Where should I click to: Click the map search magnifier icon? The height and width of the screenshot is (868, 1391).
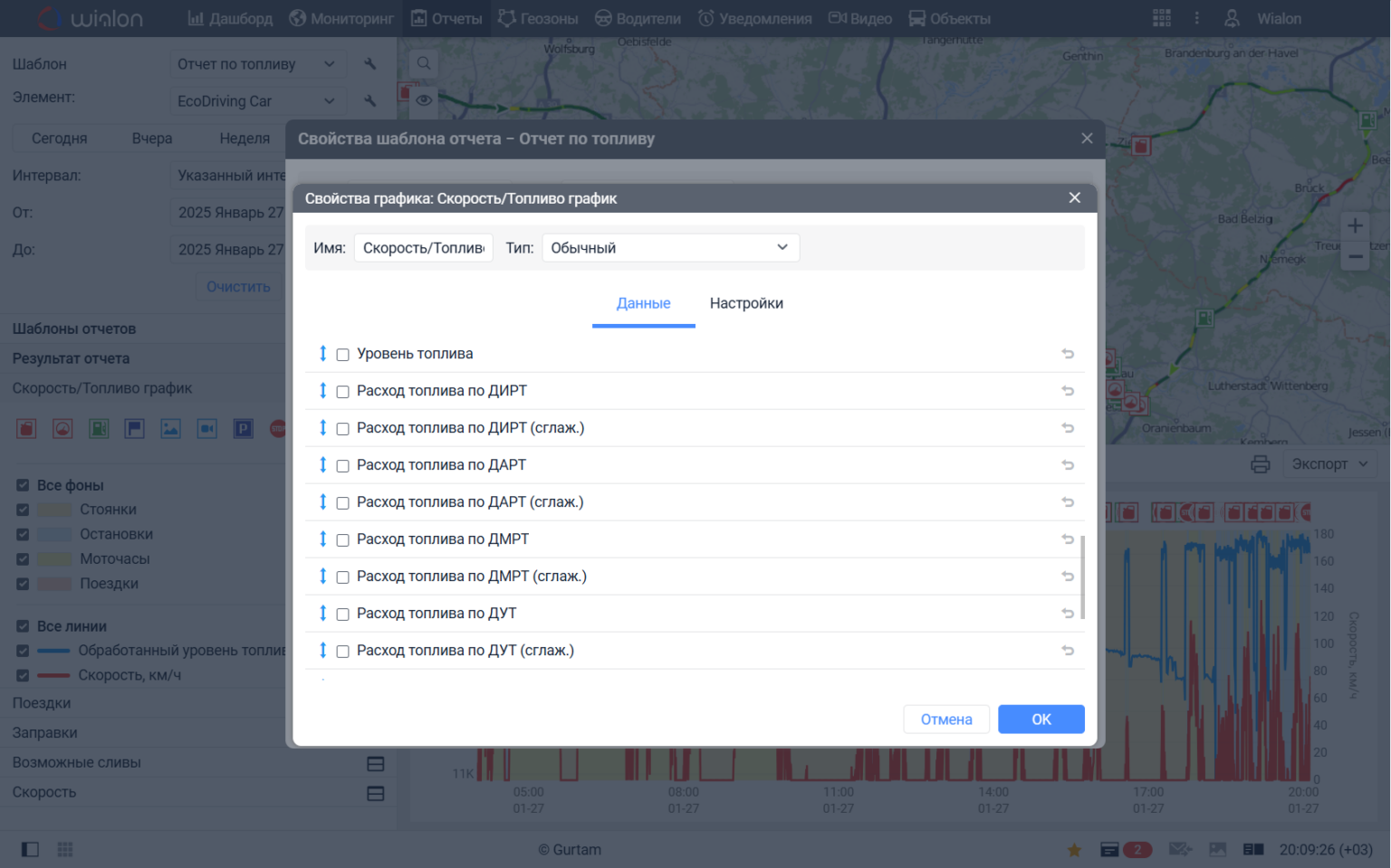click(x=423, y=63)
